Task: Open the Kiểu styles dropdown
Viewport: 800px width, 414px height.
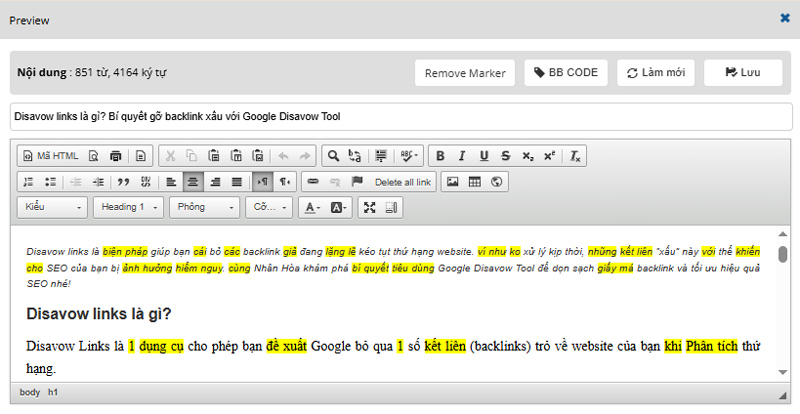Action: point(52,208)
